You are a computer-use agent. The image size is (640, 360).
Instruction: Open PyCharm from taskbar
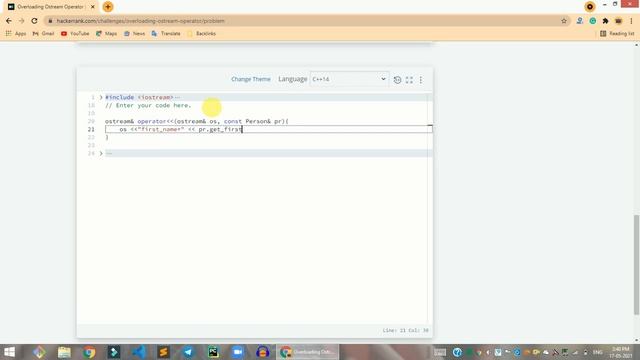tap(213, 352)
